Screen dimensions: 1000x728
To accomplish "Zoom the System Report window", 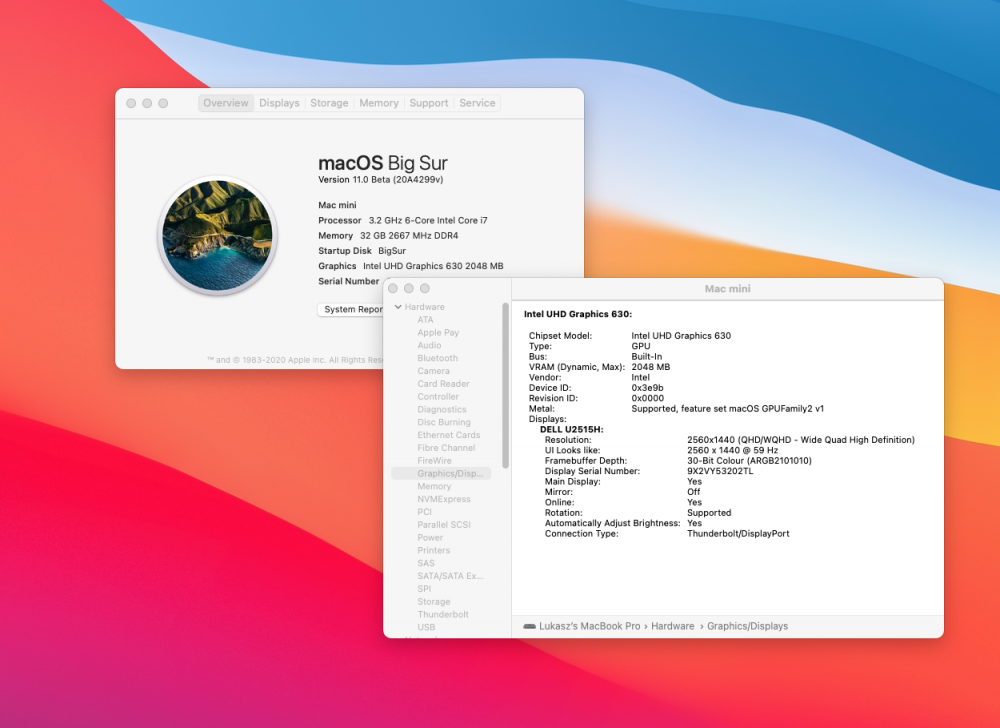I will coord(425,289).
